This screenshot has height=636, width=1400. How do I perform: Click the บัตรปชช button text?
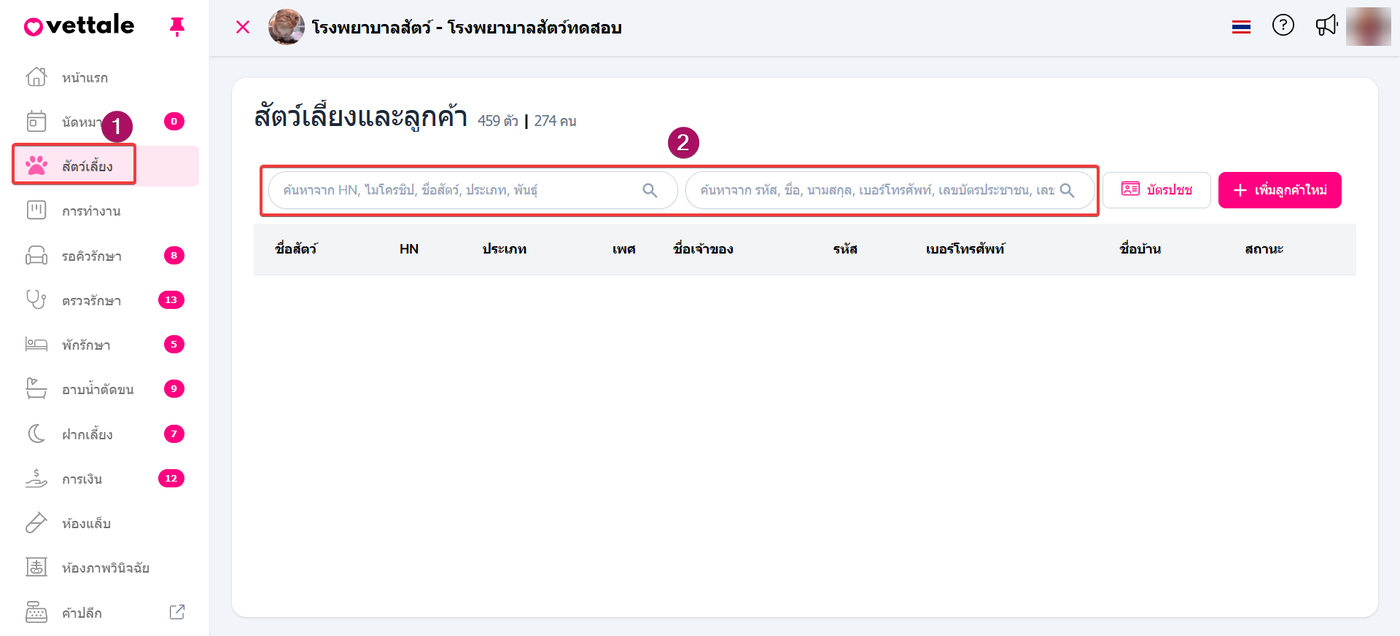(x=1170, y=190)
